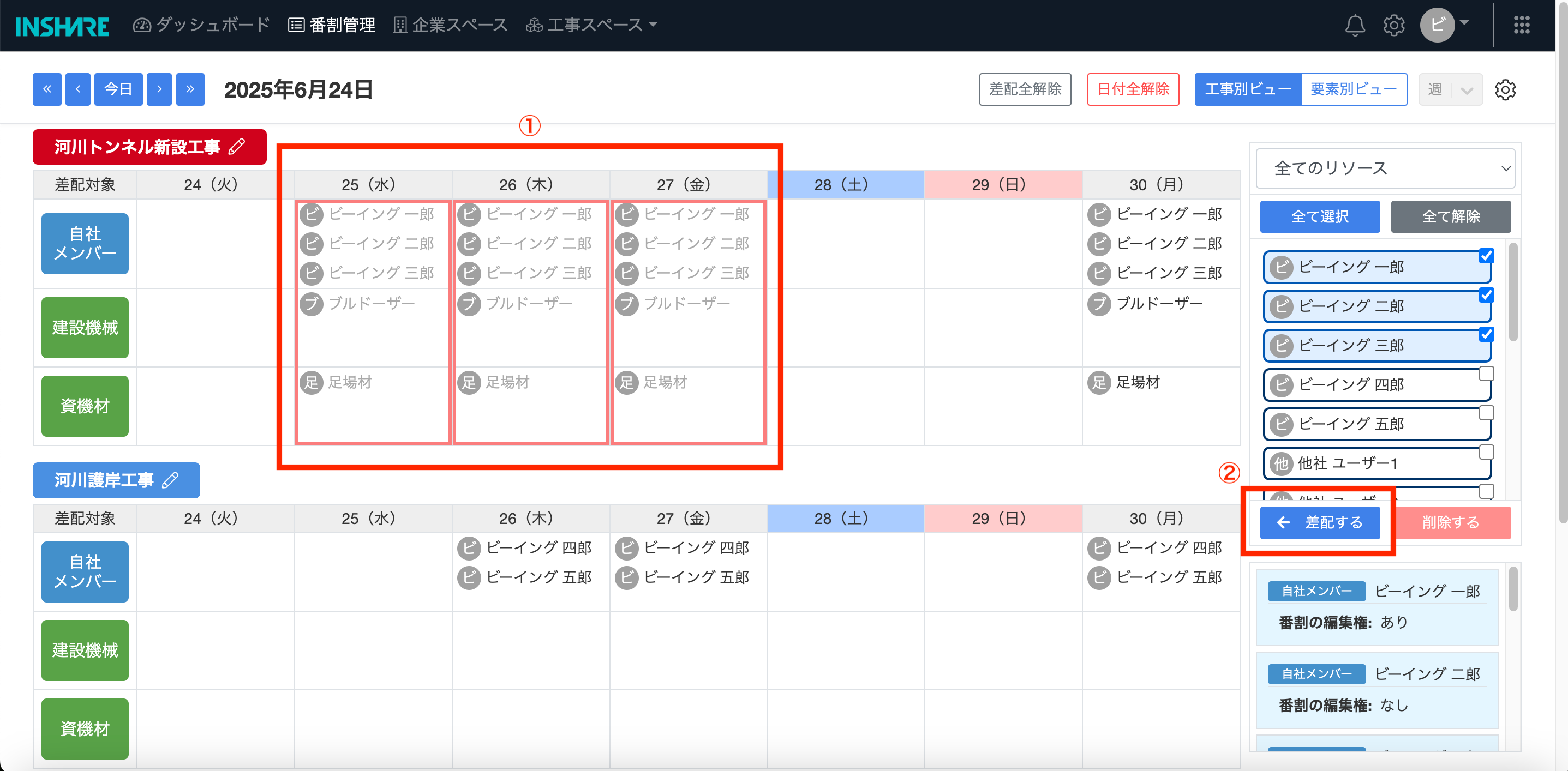This screenshot has height=771, width=1568.
Task: Uncheck ビーイング 三郎 resource checkbox
Action: tap(1486, 334)
